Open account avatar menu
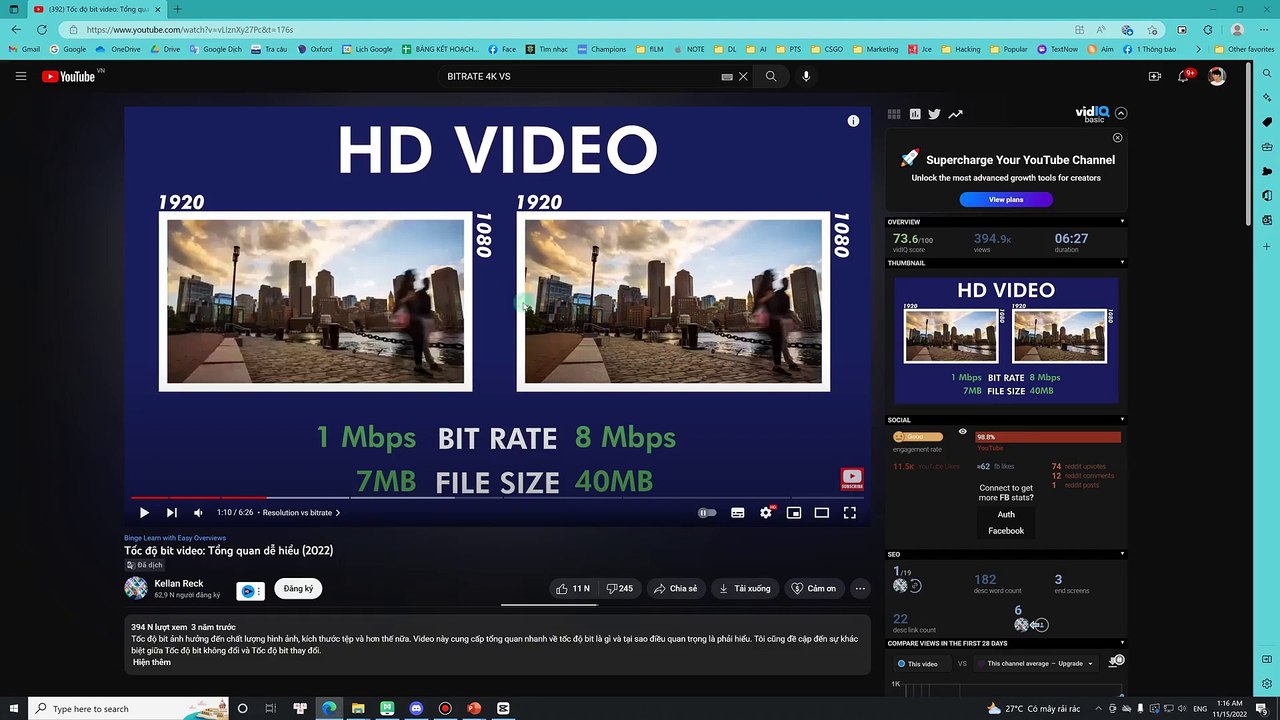This screenshot has height=720, width=1280. [1217, 76]
